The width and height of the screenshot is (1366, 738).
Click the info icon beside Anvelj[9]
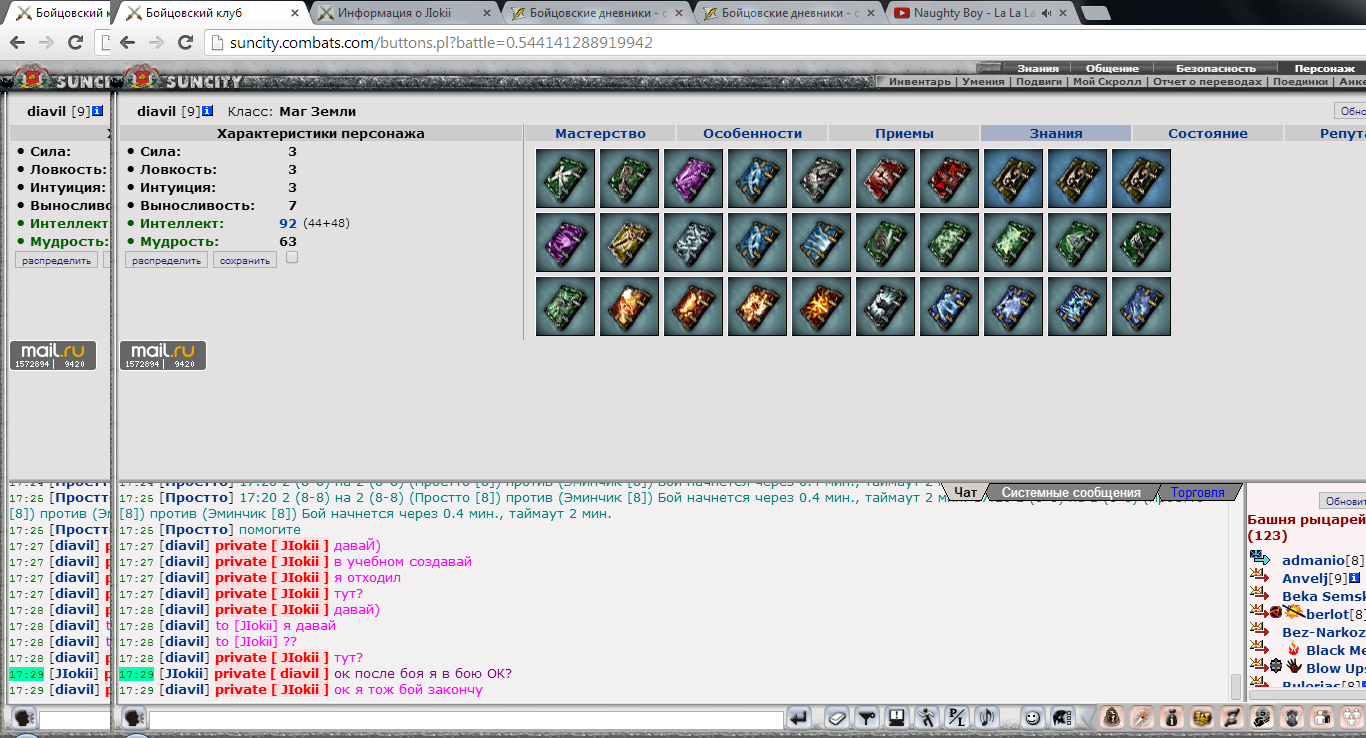[1354, 578]
